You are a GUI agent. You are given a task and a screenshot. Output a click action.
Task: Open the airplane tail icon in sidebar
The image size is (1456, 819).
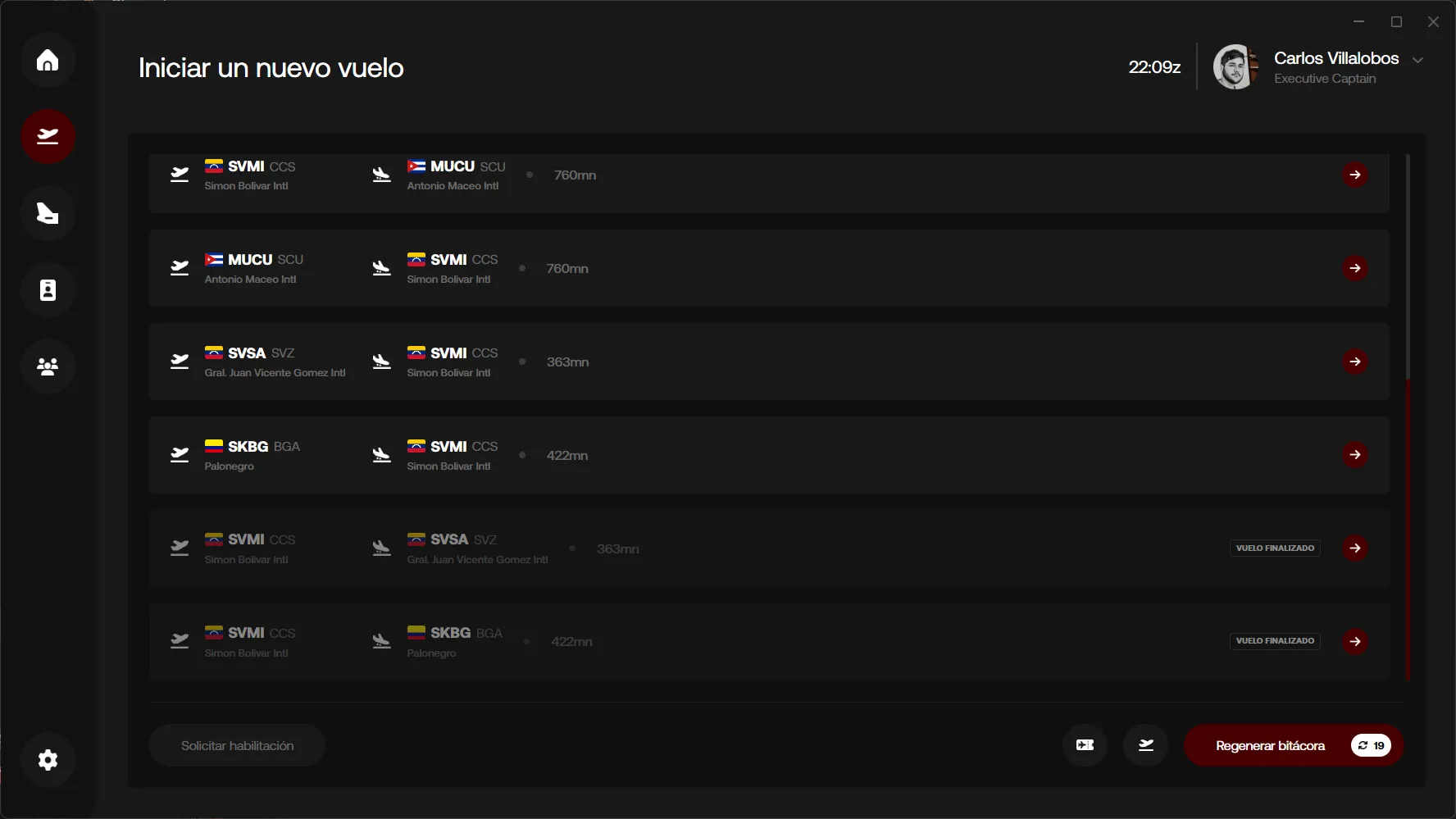pos(48,213)
